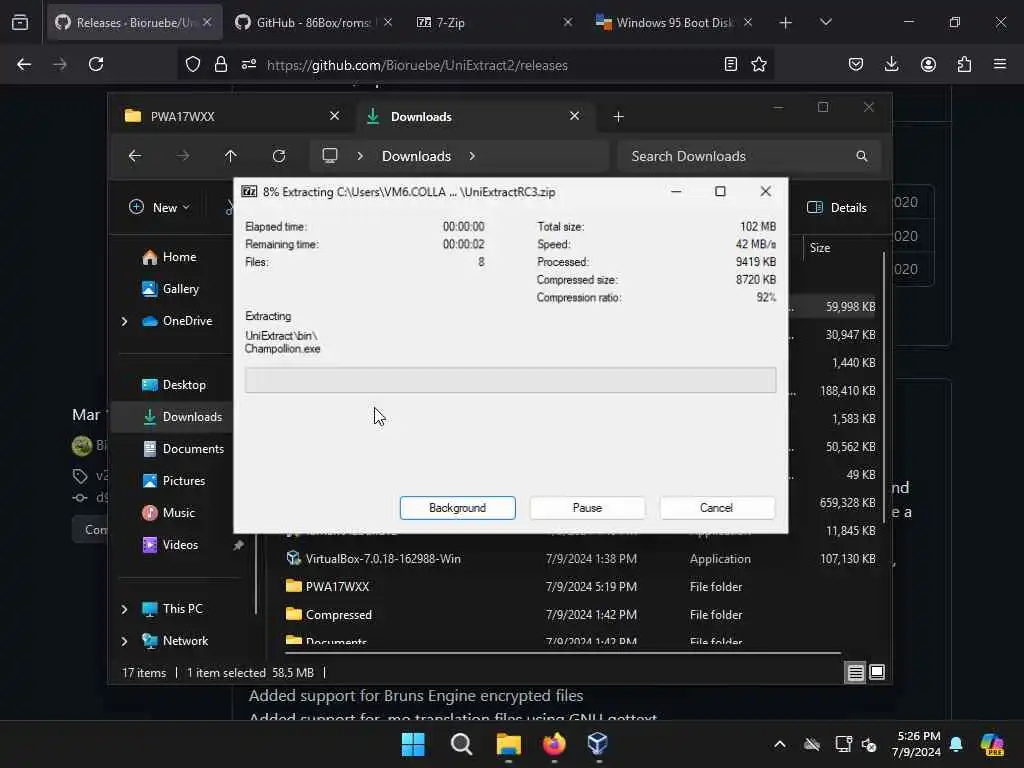
Task: Open Gallery in Explorer sidebar
Action: coord(170,289)
